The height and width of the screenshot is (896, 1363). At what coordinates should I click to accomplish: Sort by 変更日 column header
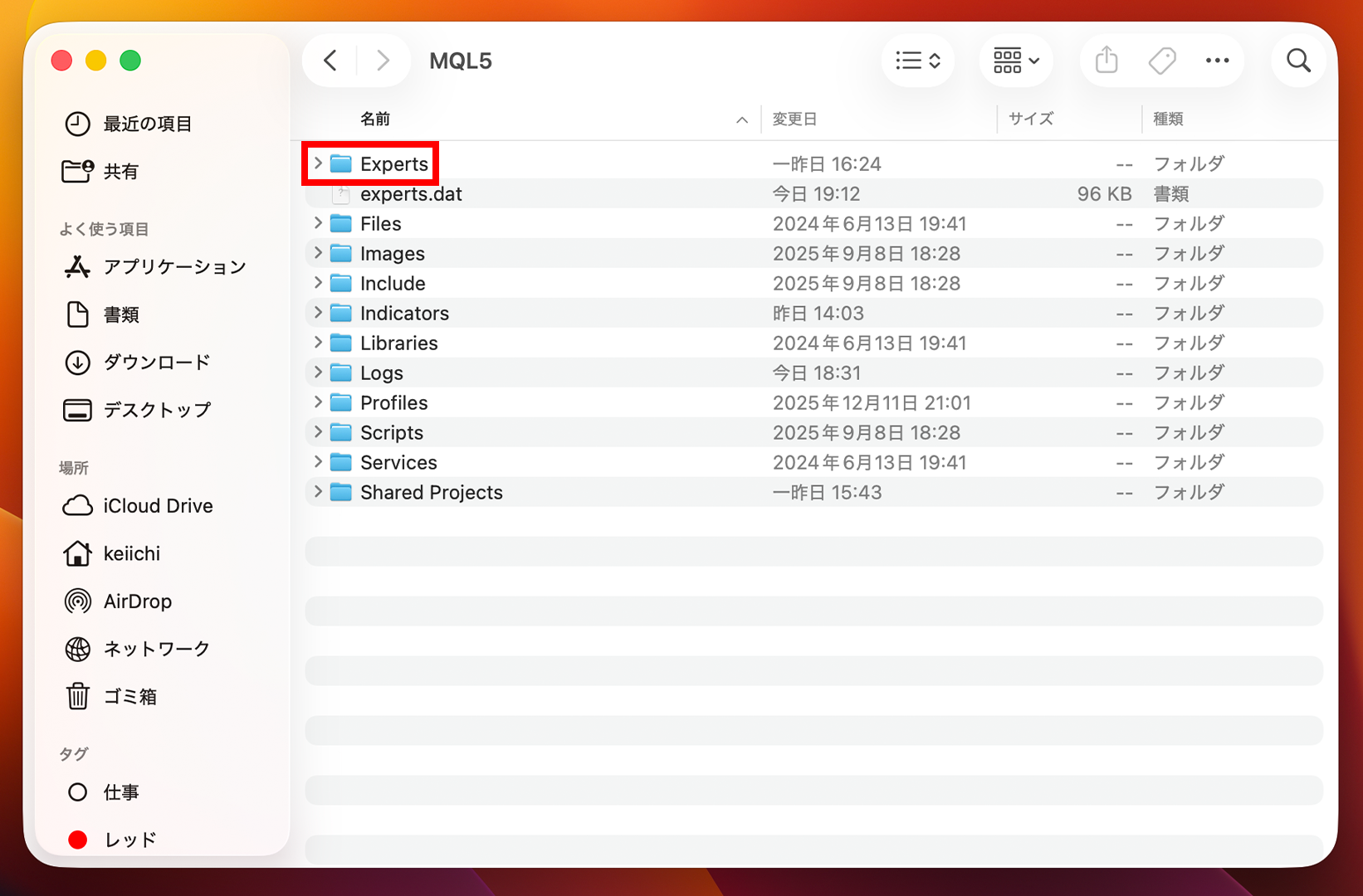(794, 119)
